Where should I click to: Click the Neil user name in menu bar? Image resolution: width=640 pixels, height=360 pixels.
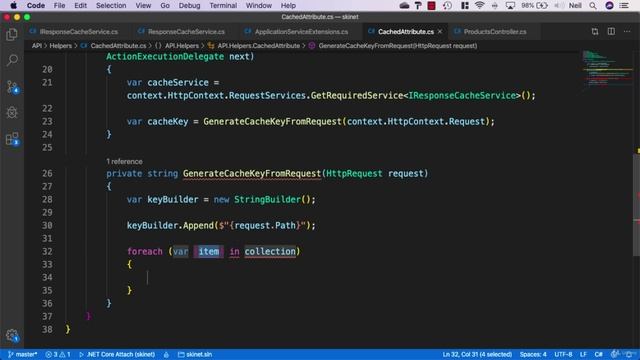pyautogui.click(x=575, y=5)
